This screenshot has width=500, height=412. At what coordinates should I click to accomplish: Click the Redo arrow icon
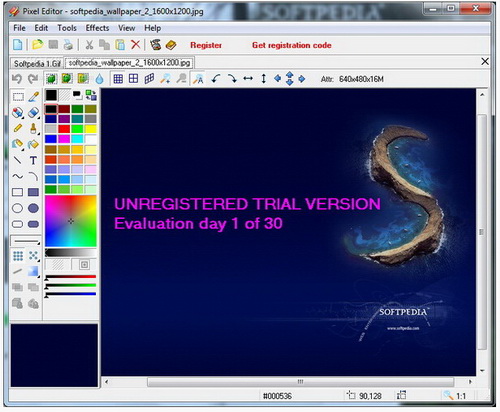[33, 79]
